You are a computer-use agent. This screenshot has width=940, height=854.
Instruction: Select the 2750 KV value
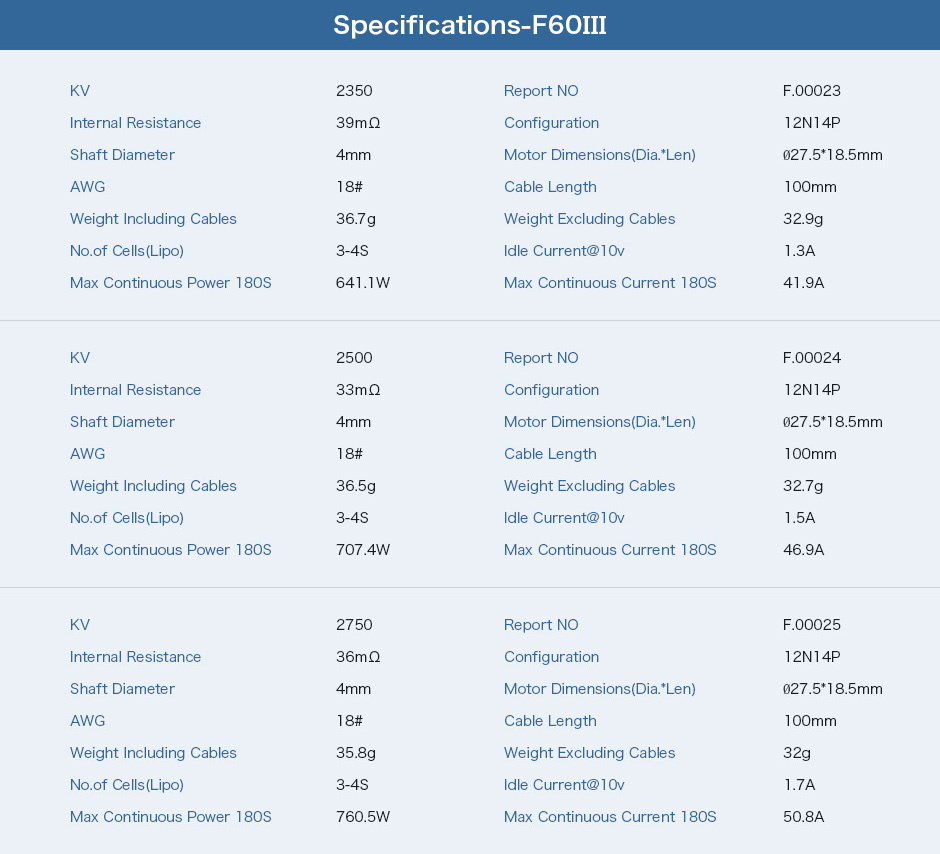[x=354, y=625]
